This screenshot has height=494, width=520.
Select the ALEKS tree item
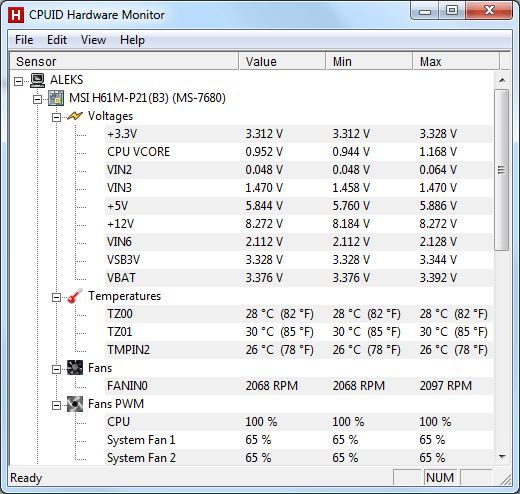67,80
